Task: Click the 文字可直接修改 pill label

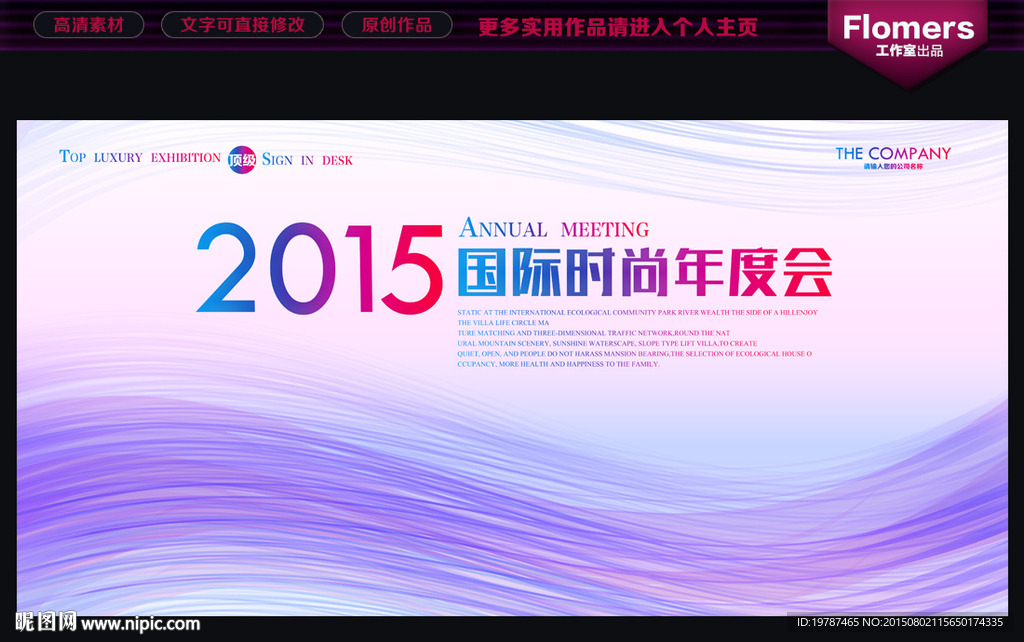Action: click(x=242, y=25)
